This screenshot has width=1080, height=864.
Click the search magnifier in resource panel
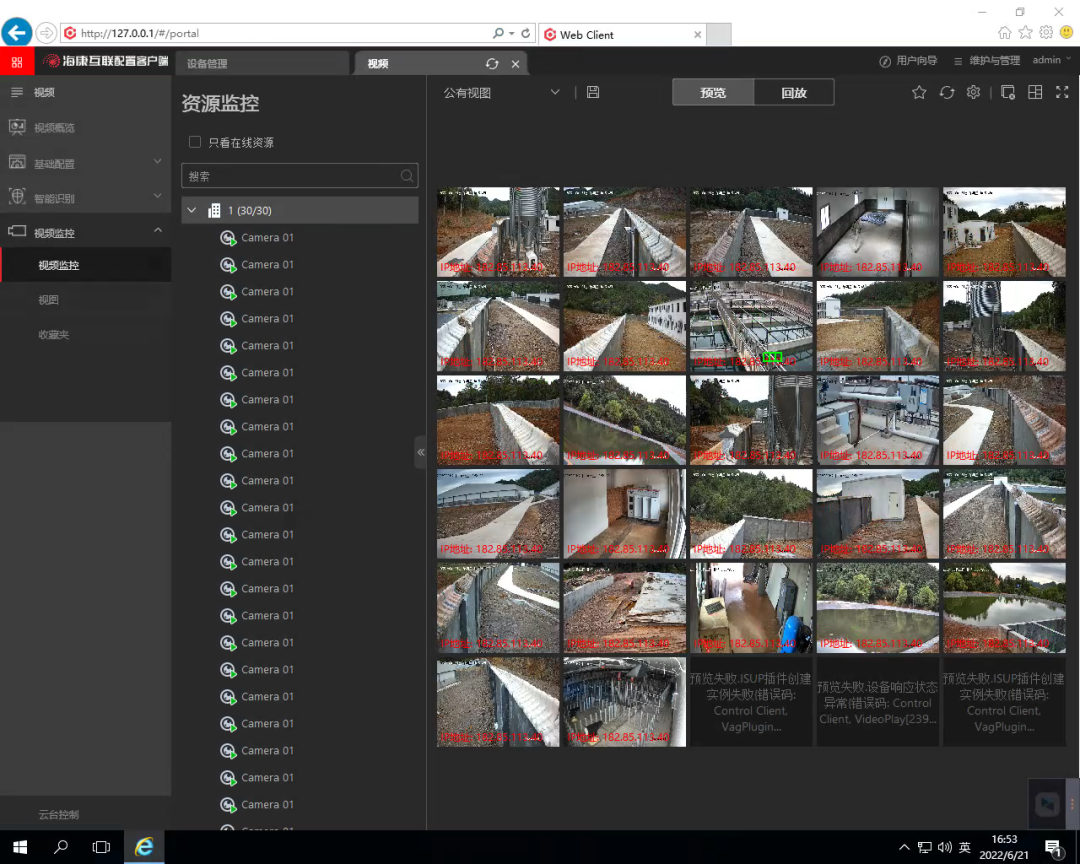pos(407,176)
